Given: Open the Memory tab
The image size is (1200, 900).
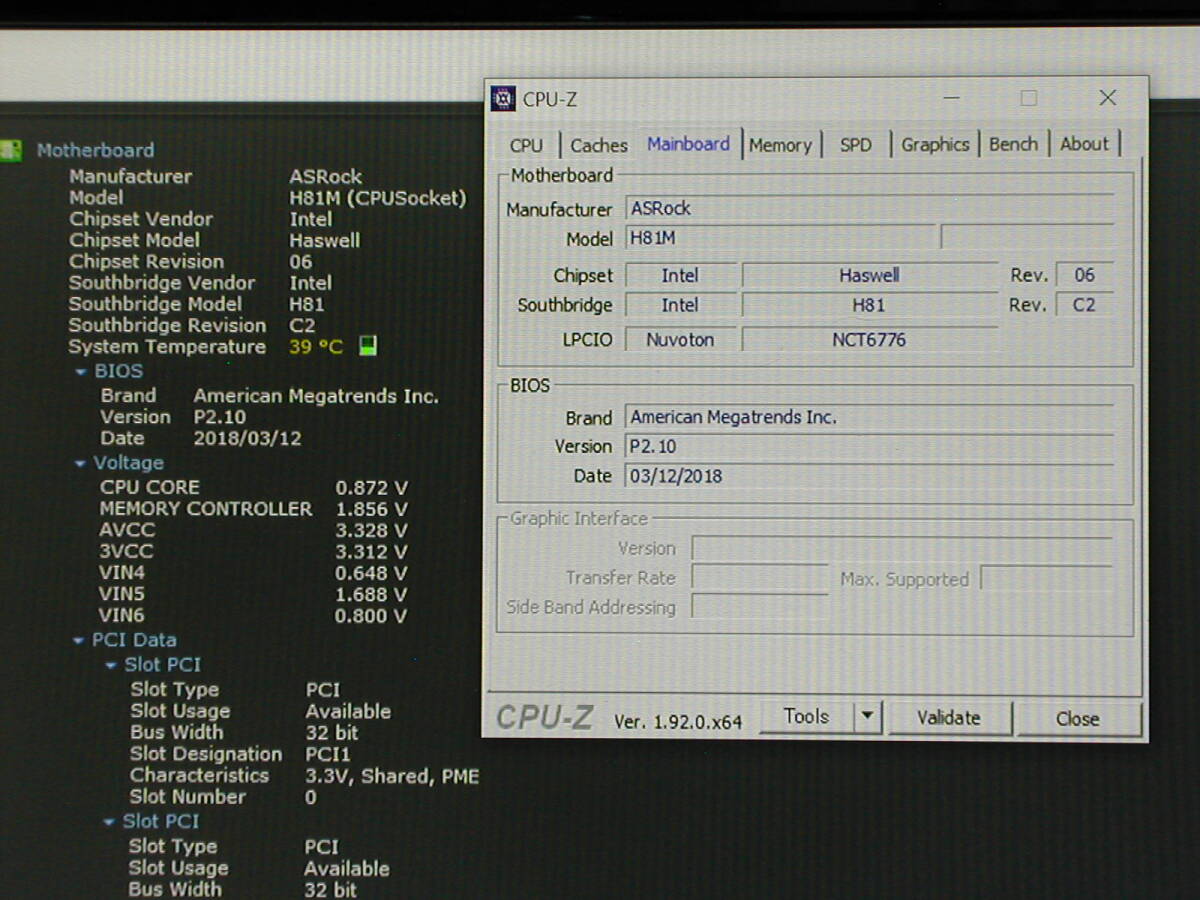Looking at the screenshot, I should 780,145.
